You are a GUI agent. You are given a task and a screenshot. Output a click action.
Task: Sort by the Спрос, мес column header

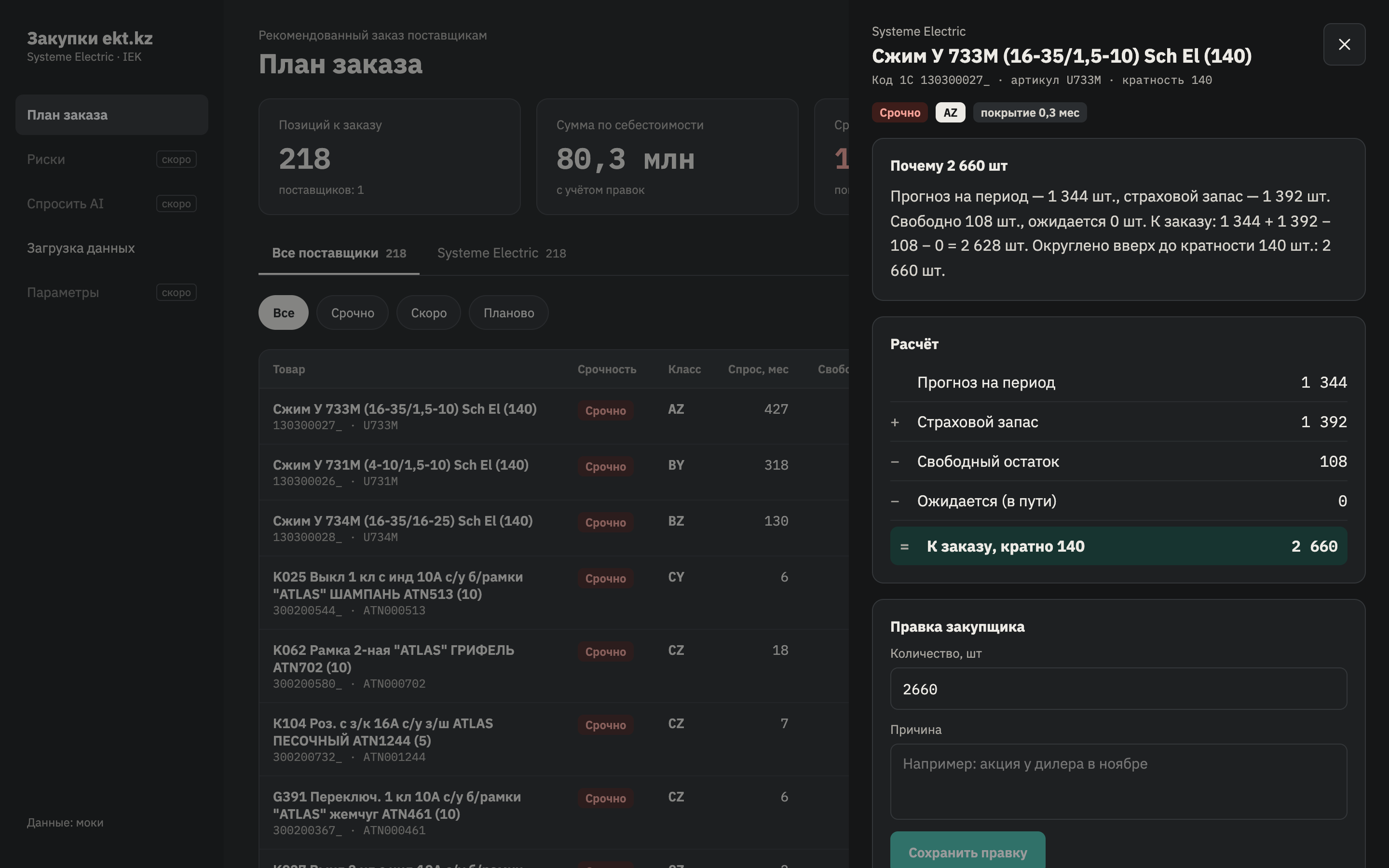coord(758,369)
